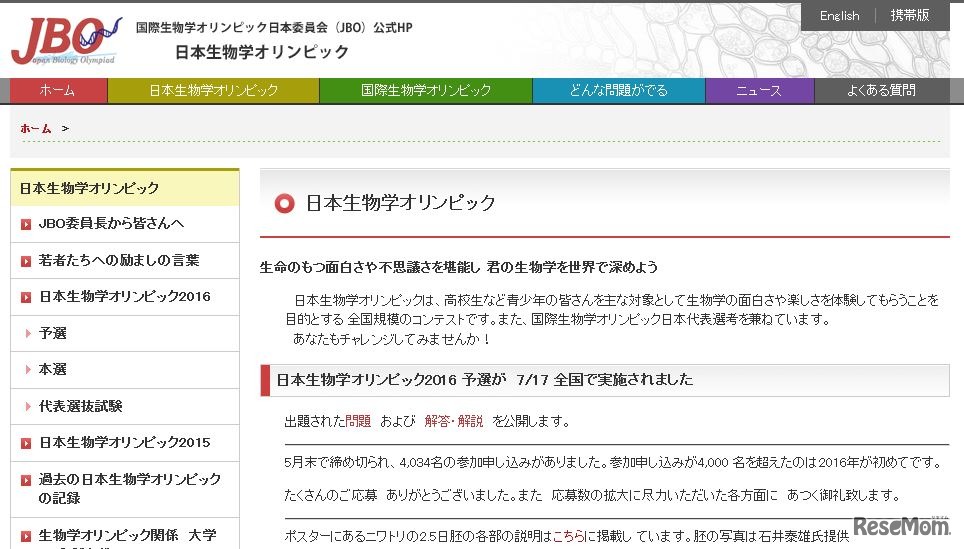Click the 国際生物学オリンピック日本委員会 公式HP header text
This screenshot has width=964, height=549.
[x=274, y=28]
